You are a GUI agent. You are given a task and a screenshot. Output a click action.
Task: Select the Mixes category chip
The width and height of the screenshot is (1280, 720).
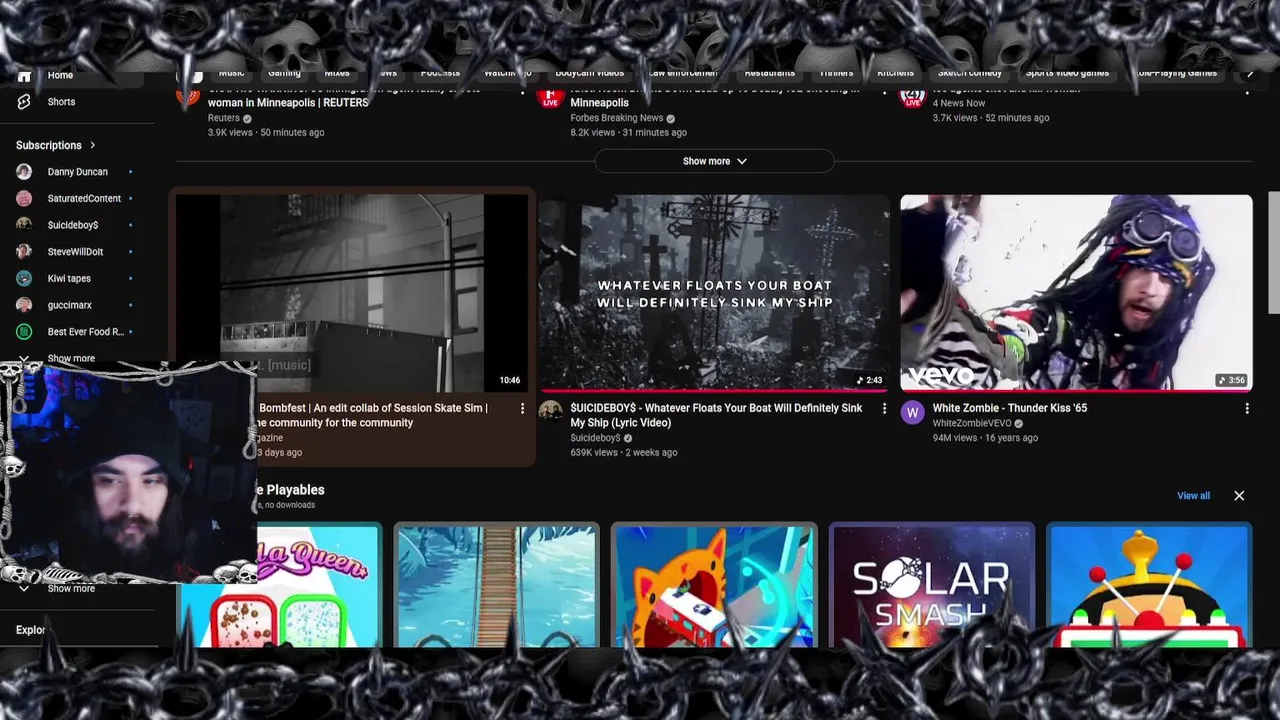point(337,73)
